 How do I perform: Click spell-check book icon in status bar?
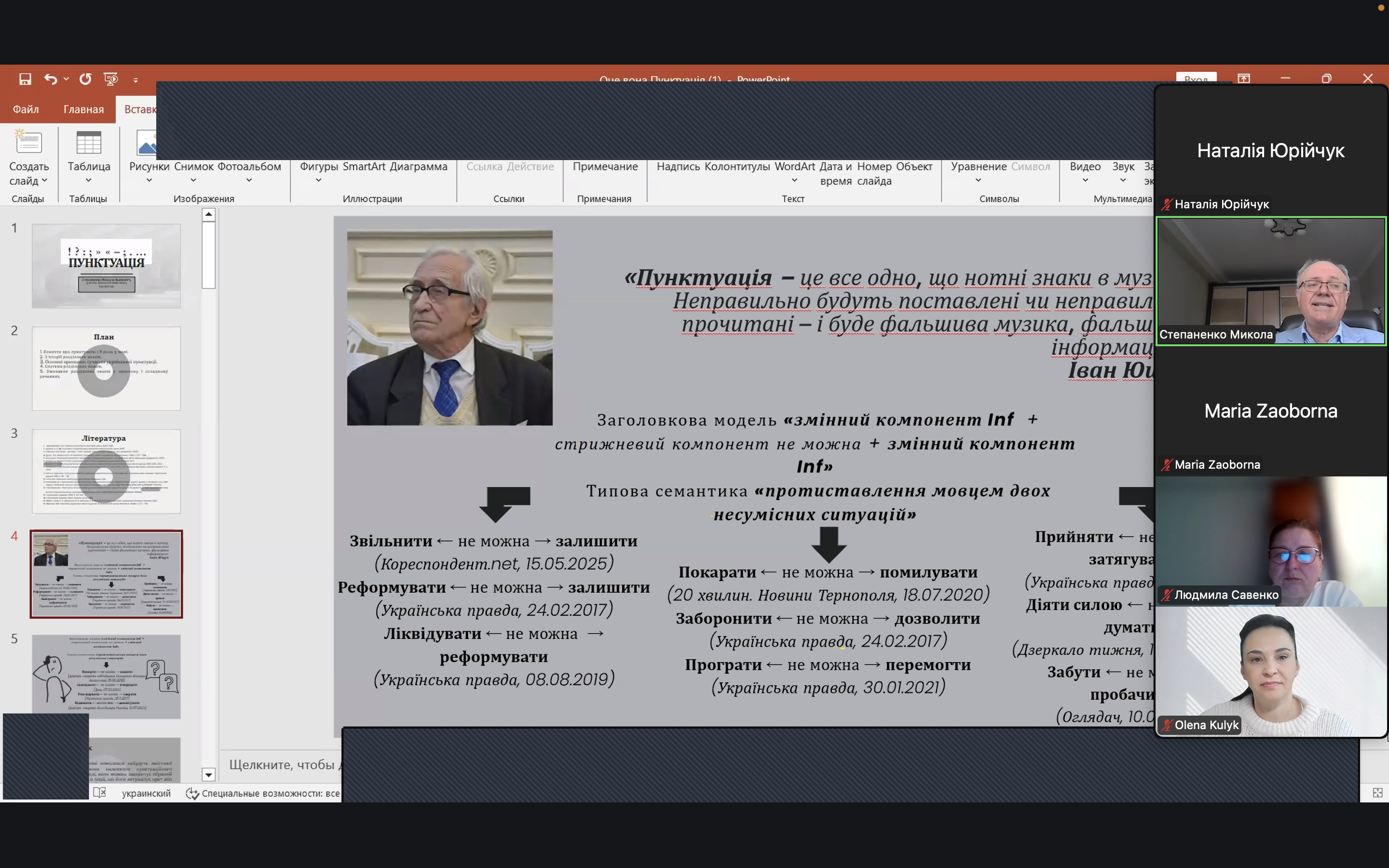(x=99, y=793)
